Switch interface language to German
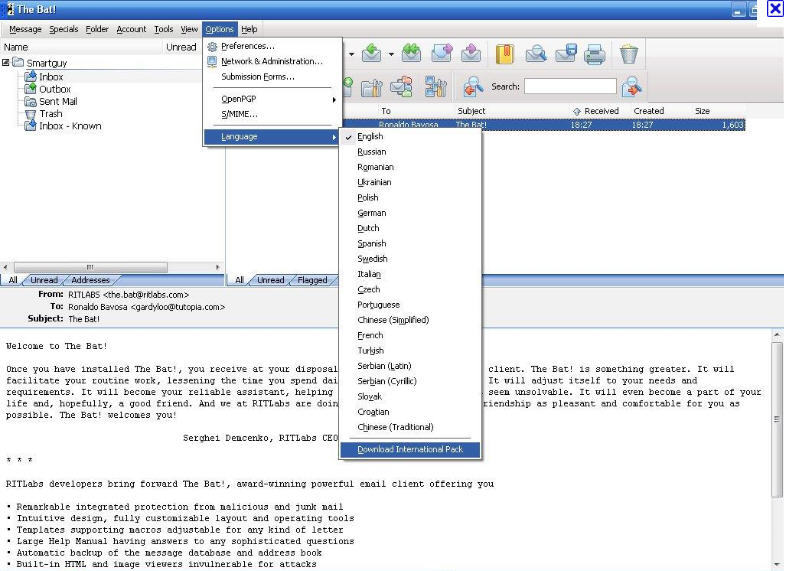The height and width of the screenshot is (571, 786). (371, 213)
